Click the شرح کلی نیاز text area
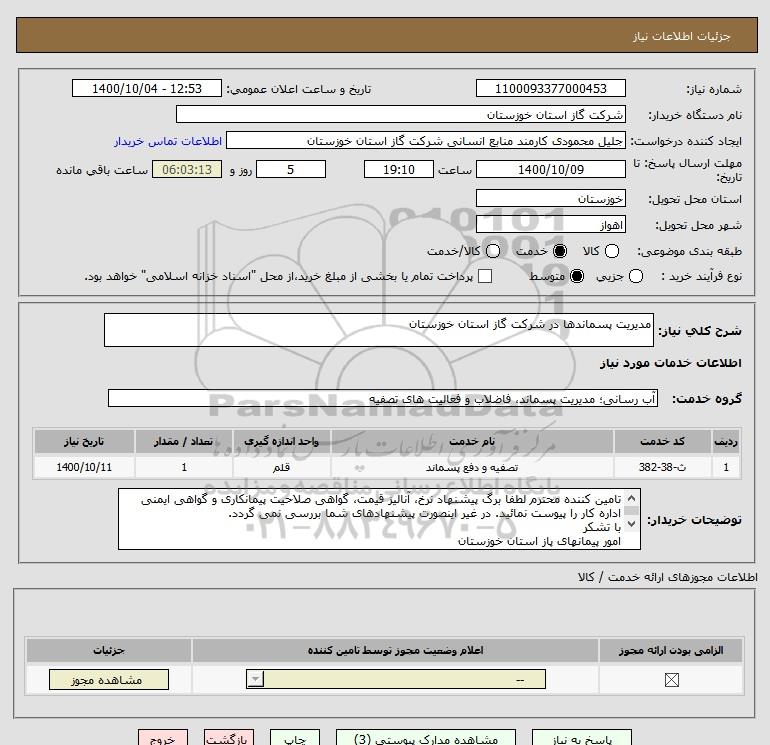This screenshot has width=770, height=745. 379,330
